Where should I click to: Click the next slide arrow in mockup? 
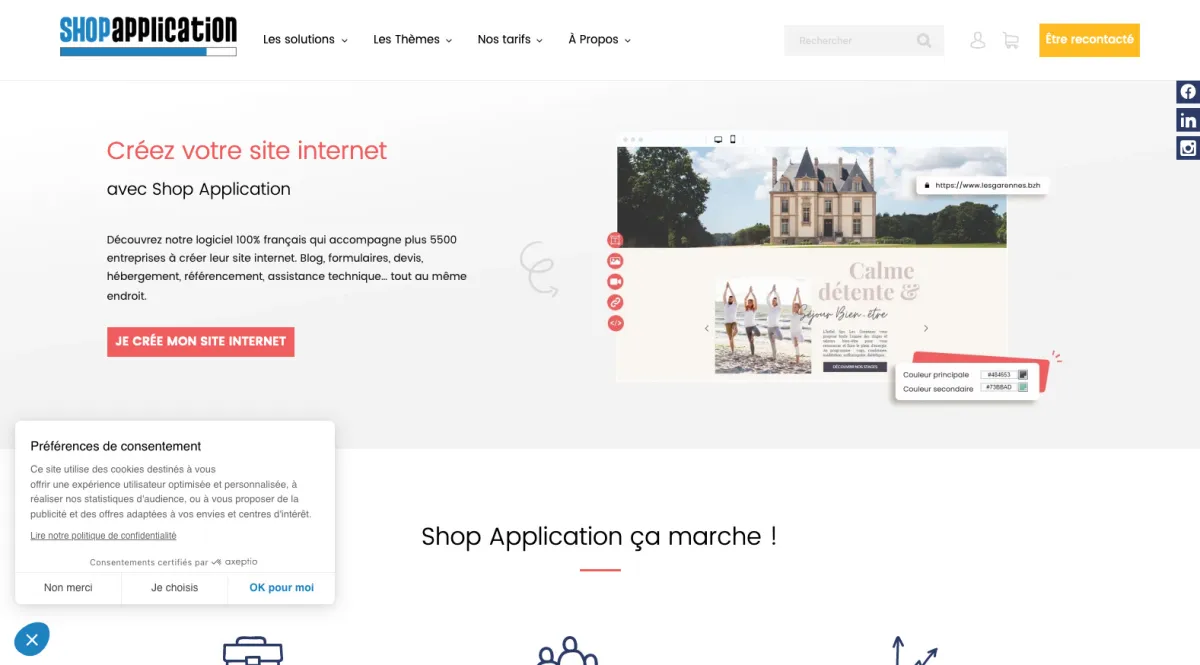tap(926, 328)
